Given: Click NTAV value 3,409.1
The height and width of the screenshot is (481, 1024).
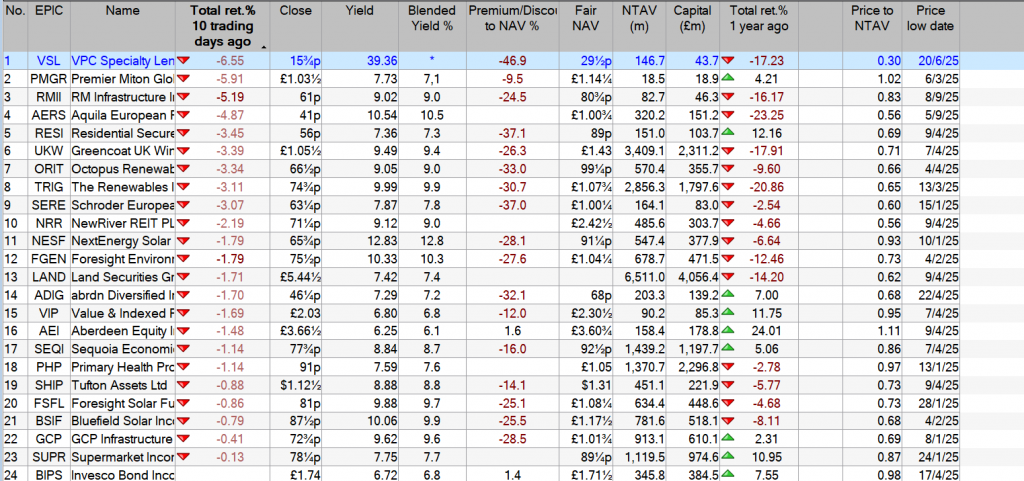Looking at the screenshot, I should [647, 152].
